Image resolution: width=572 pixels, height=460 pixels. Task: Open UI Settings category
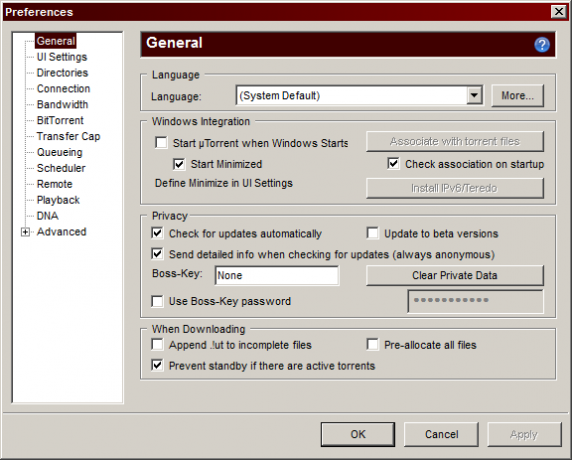pyautogui.click(x=62, y=57)
